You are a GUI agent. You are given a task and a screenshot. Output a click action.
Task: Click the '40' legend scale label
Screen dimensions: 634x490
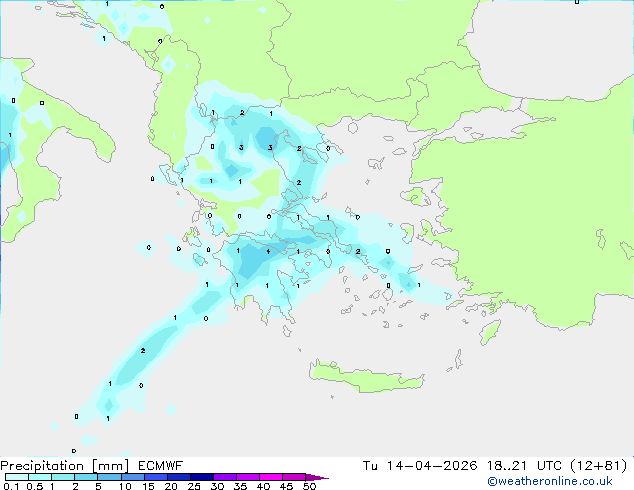[x=263, y=486]
